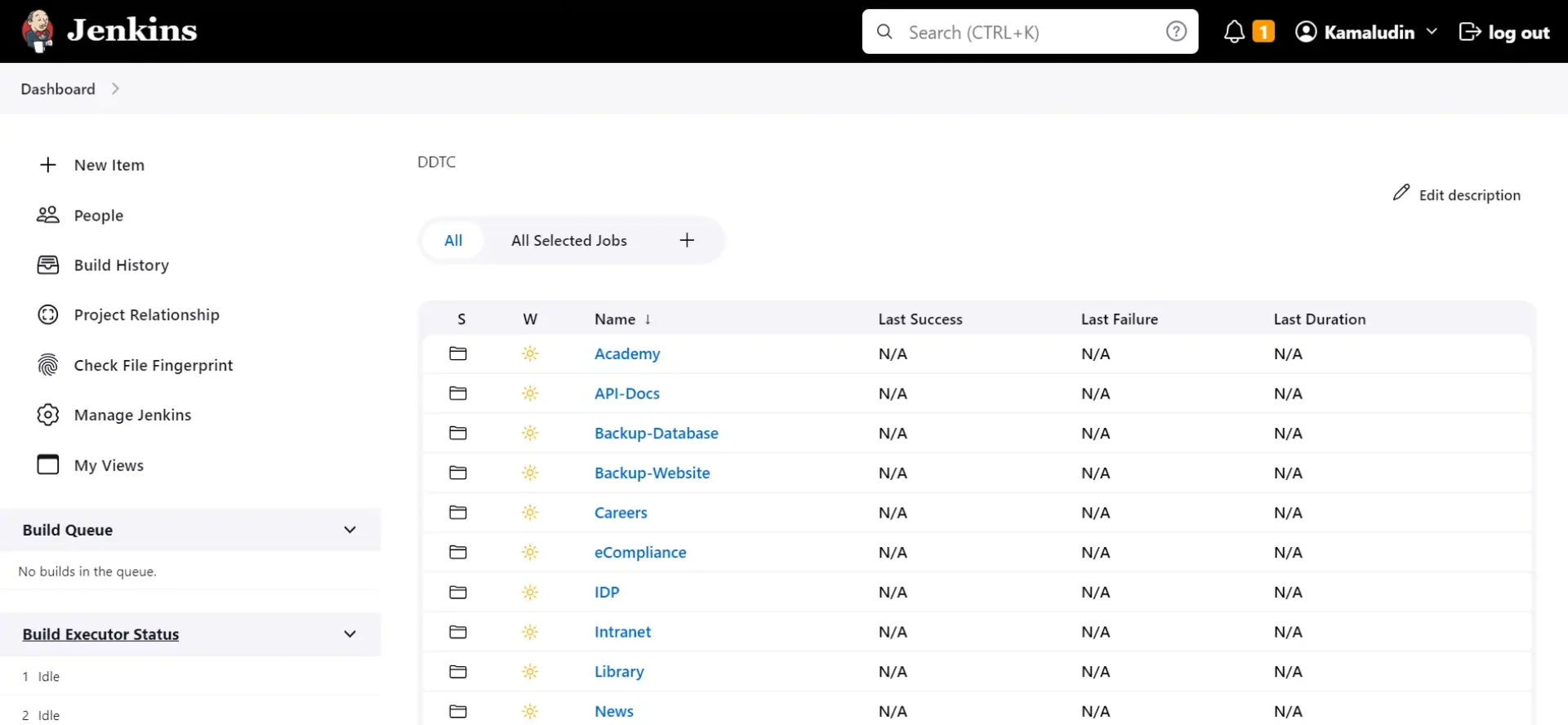The height and width of the screenshot is (725, 1568).
Task: Open the Backup-Database job link
Action: pyautogui.click(x=656, y=434)
